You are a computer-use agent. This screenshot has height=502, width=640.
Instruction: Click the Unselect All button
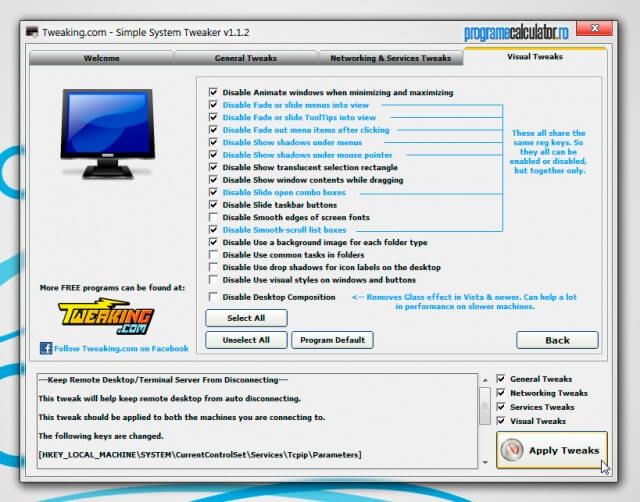click(x=246, y=340)
